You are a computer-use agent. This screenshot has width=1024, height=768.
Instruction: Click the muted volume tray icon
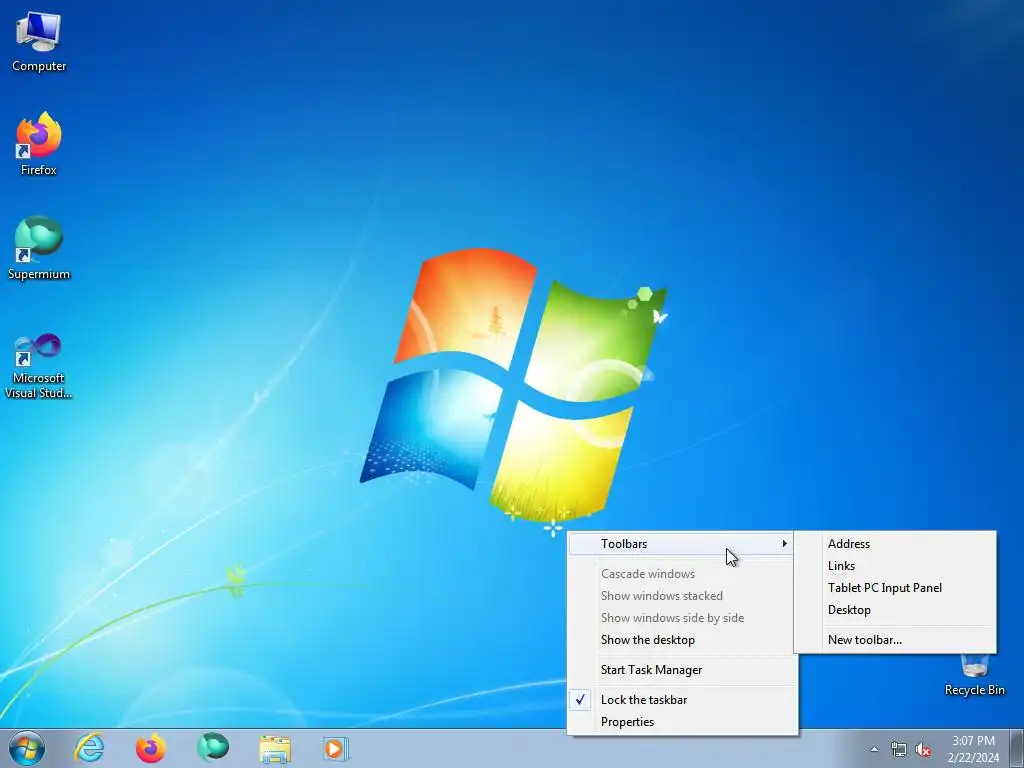pyautogui.click(x=923, y=749)
